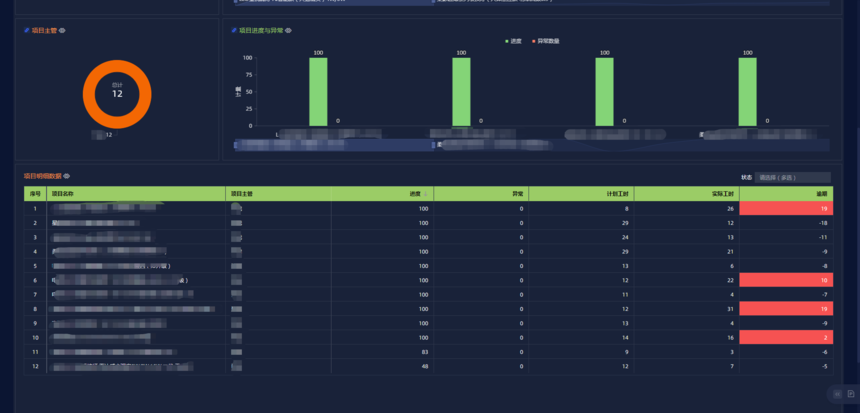Toggle the red 异常数量 legend item
The image size is (860, 413).
(541, 41)
